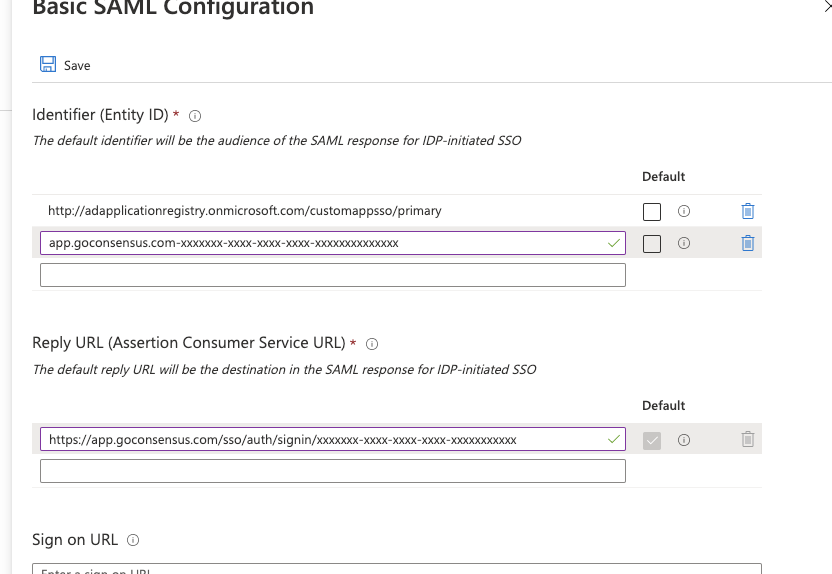The height and width of the screenshot is (574, 832).
Task: Open info tooltip next to Identifier (Entity ID)
Action: (x=195, y=116)
